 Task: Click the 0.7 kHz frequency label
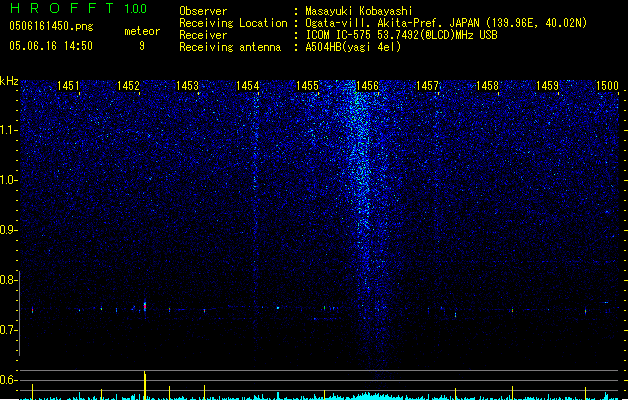click(x=8, y=330)
